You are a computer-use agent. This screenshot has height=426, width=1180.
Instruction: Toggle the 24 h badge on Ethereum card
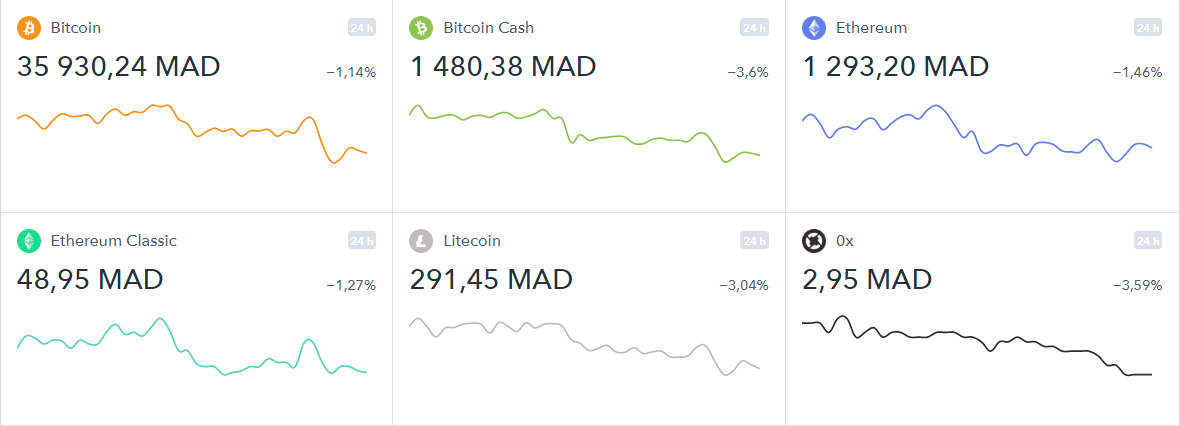1148,28
